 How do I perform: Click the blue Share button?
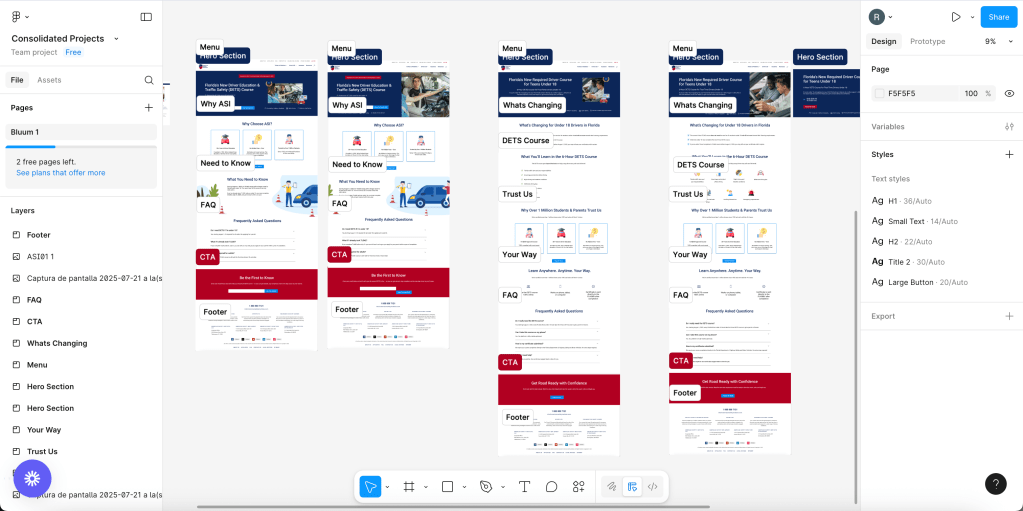click(x=998, y=17)
